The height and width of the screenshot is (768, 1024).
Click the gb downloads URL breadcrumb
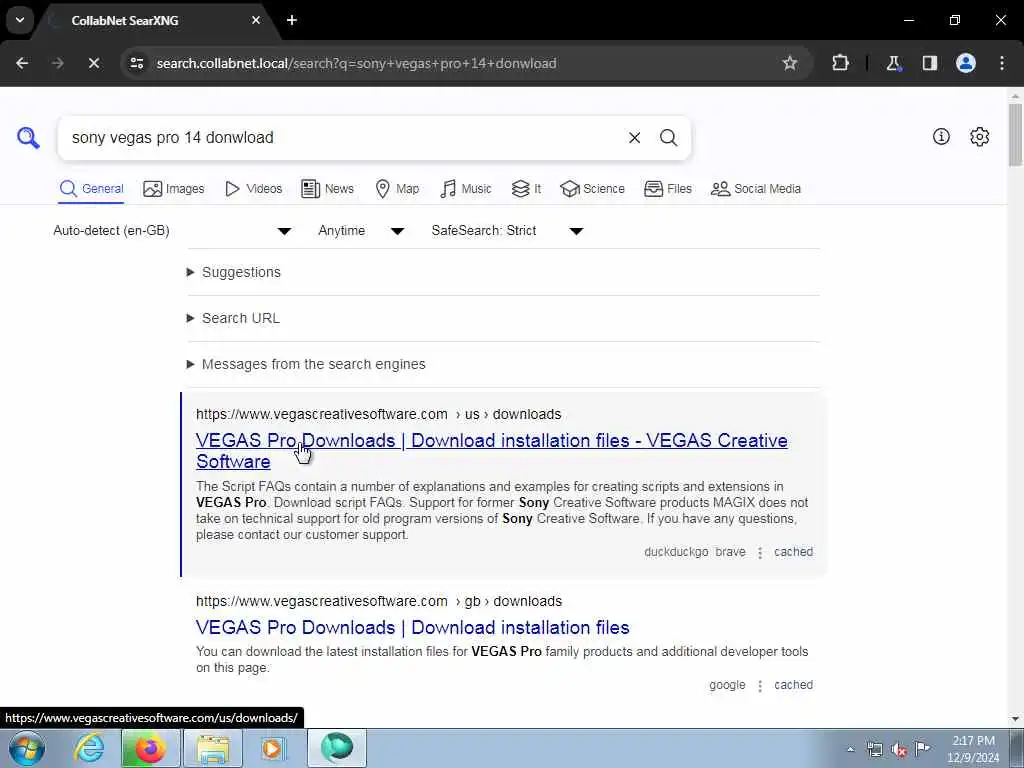click(379, 601)
